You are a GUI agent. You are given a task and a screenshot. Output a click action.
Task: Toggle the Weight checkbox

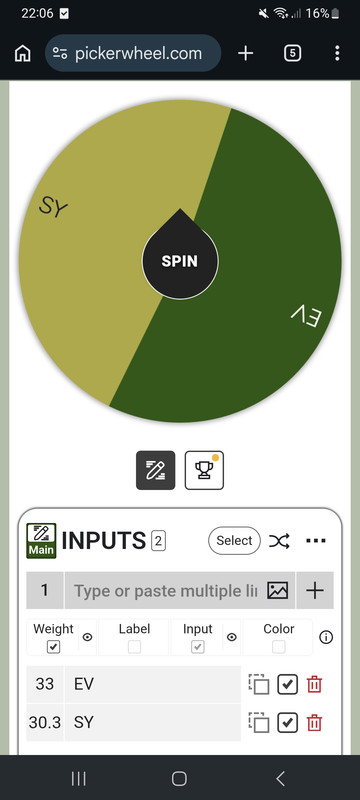53,647
